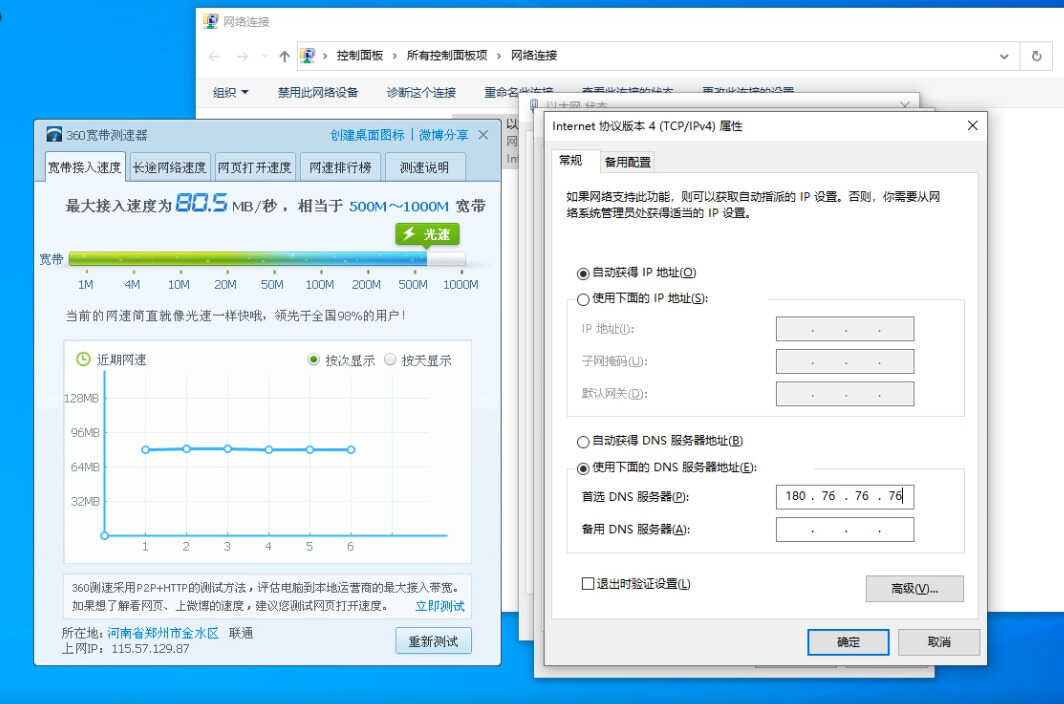
Task: Click the 高级(V)... button
Action: pyautogui.click(x=914, y=589)
